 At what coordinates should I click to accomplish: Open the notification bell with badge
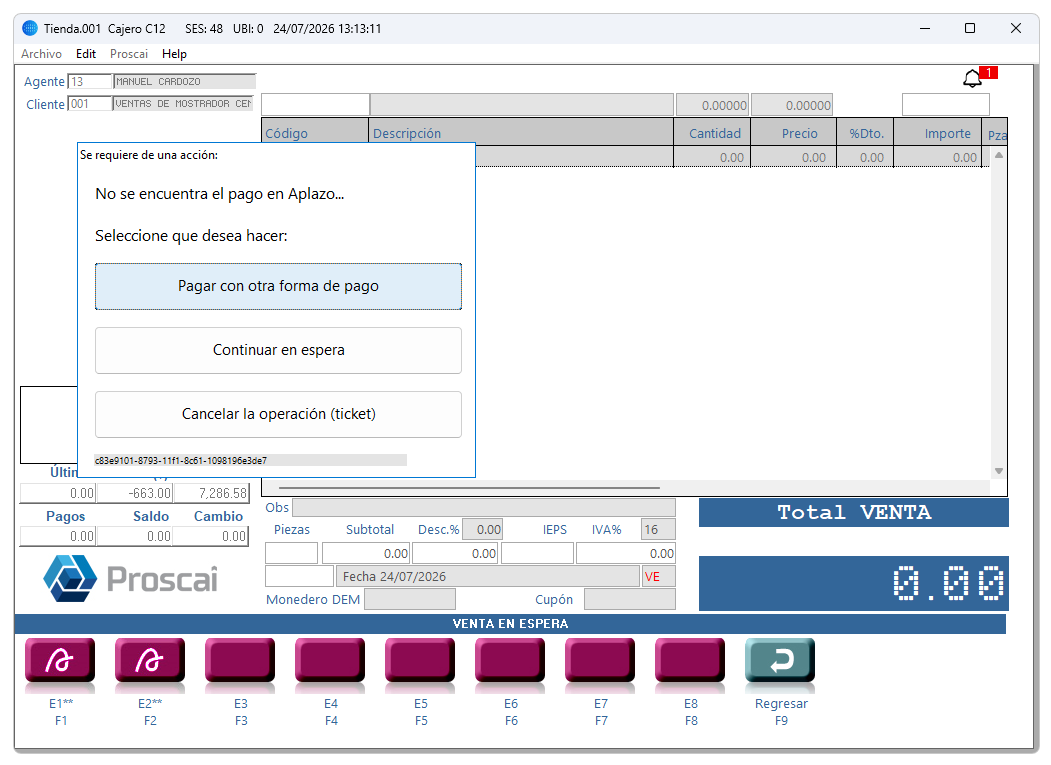point(979,77)
